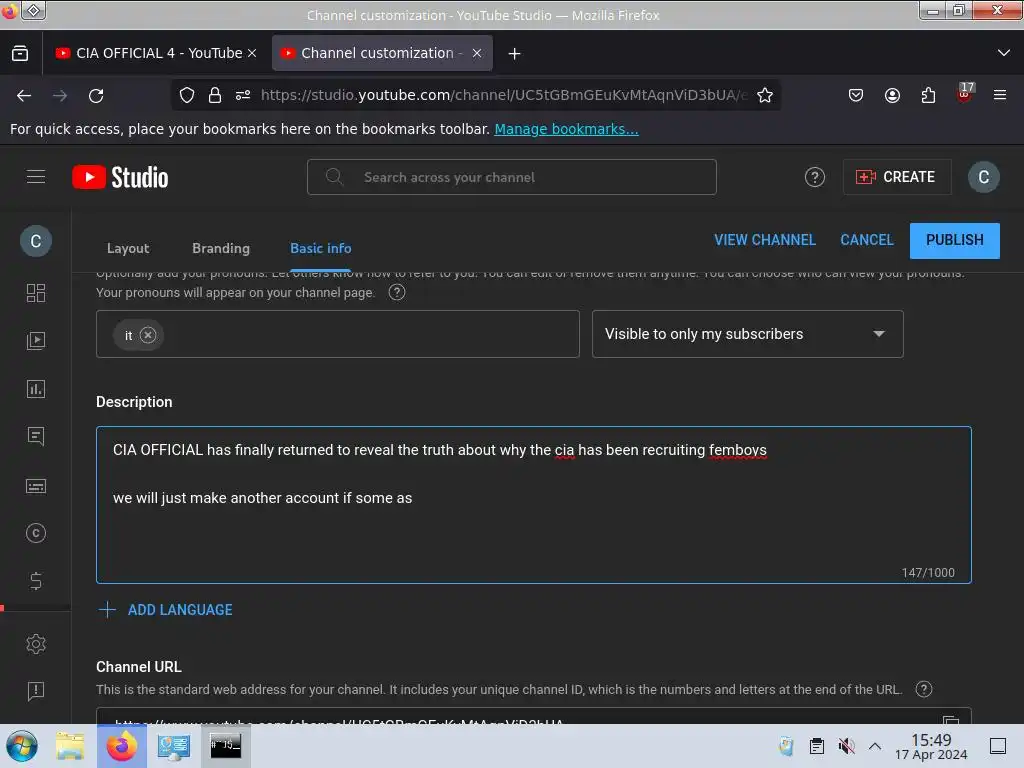Image resolution: width=1024 pixels, height=768 pixels.
Task: Open the Content icon in sidebar
Action: pos(36,340)
